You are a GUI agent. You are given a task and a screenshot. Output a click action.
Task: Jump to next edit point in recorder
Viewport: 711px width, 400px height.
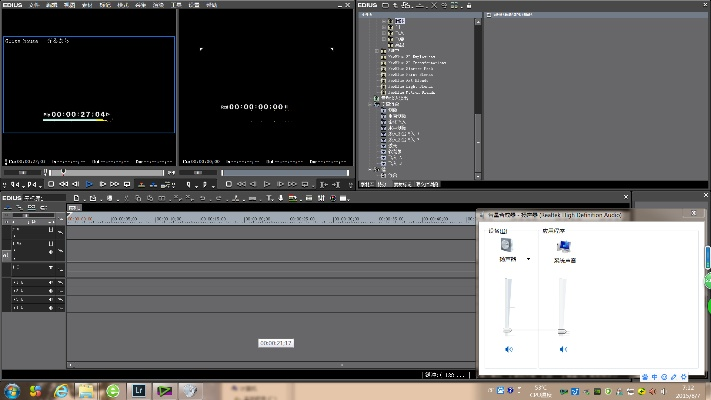pyautogui.click(x=336, y=185)
